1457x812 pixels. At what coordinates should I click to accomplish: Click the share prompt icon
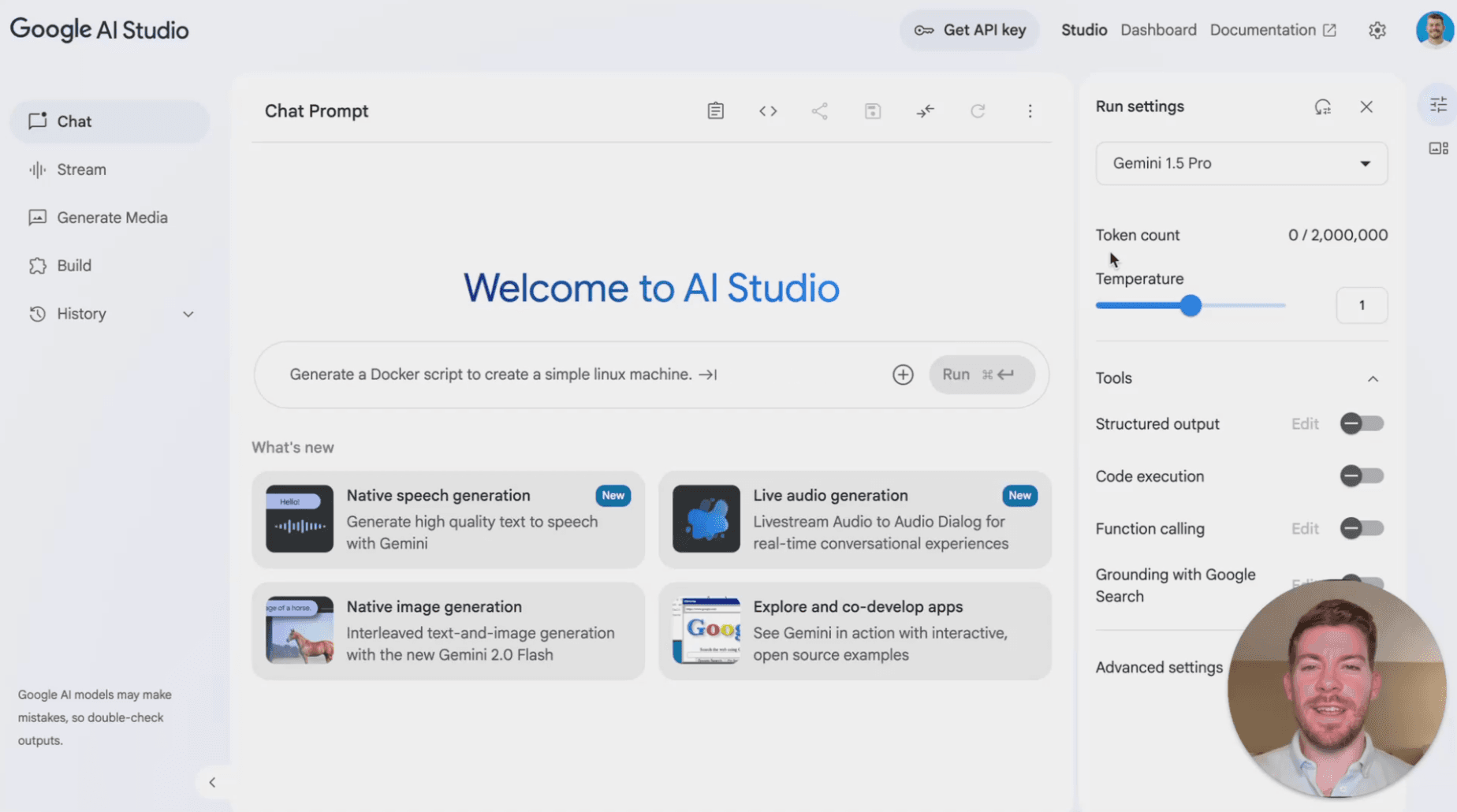(x=820, y=111)
